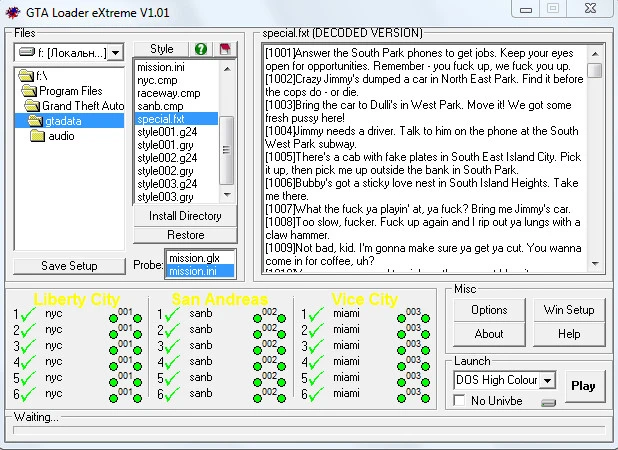The image size is (618, 450).
Task: Open the Options dialog
Action: pyautogui.click(x=489, y=310)
